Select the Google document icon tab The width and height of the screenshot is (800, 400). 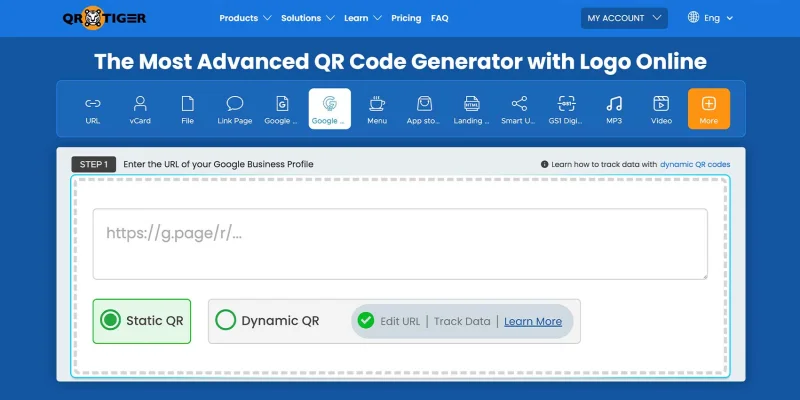282,109
